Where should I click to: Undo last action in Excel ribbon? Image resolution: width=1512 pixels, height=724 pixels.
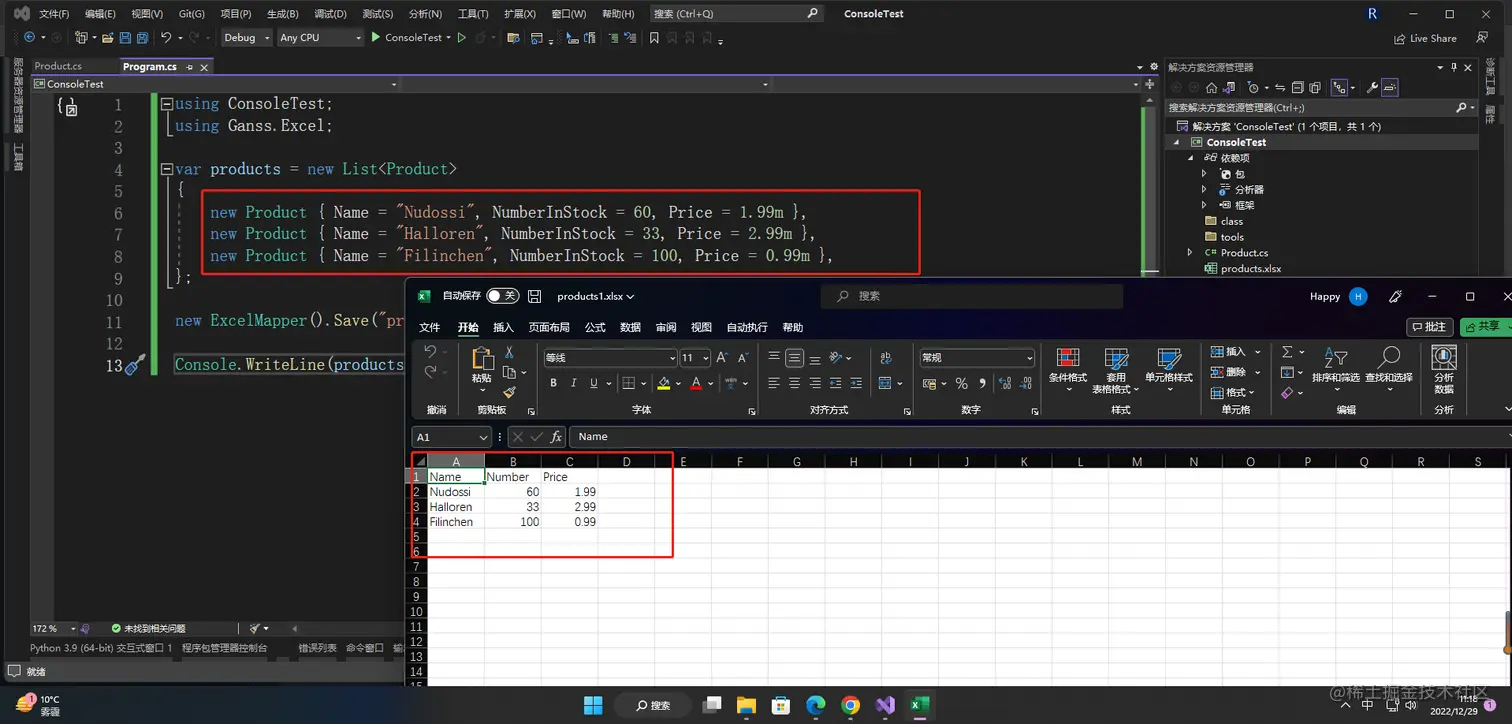[x=430, y=352]
